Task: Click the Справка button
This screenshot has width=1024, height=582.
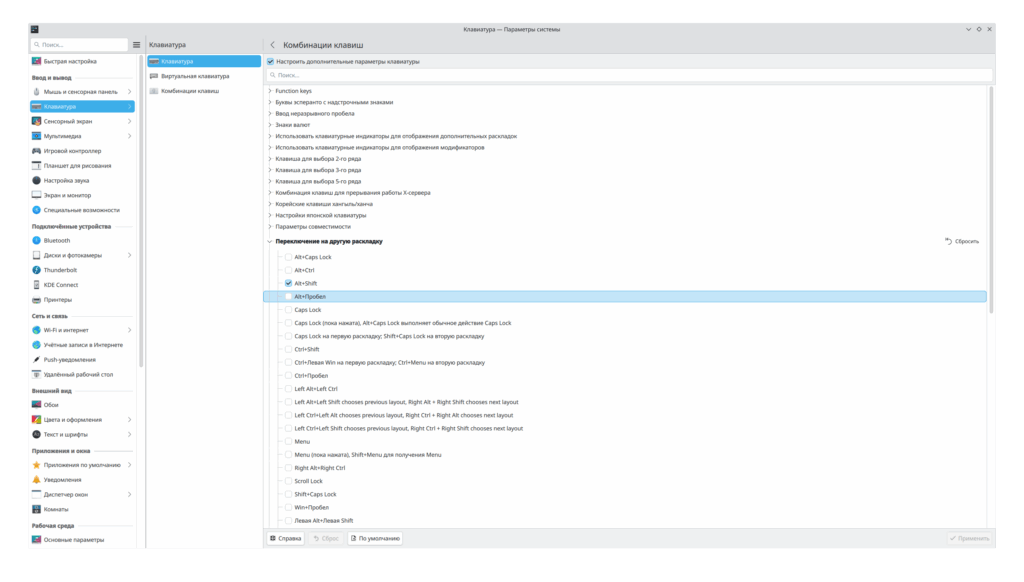Action: click(x=285, y=539)
